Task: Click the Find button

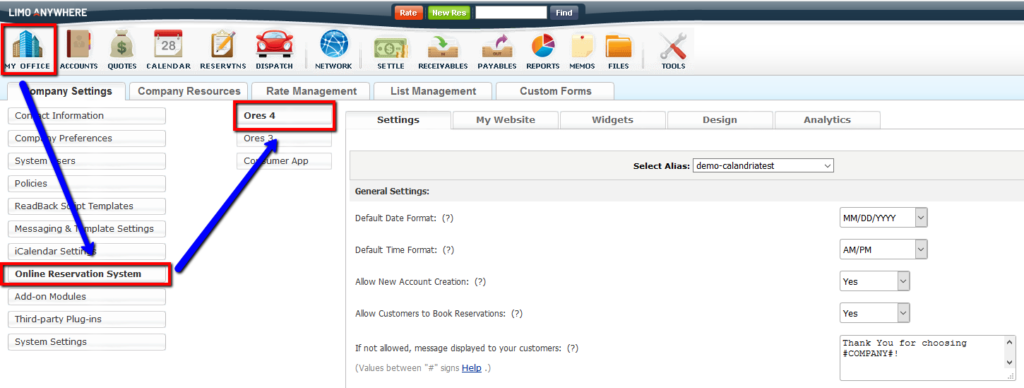Action: pos(564,12)
